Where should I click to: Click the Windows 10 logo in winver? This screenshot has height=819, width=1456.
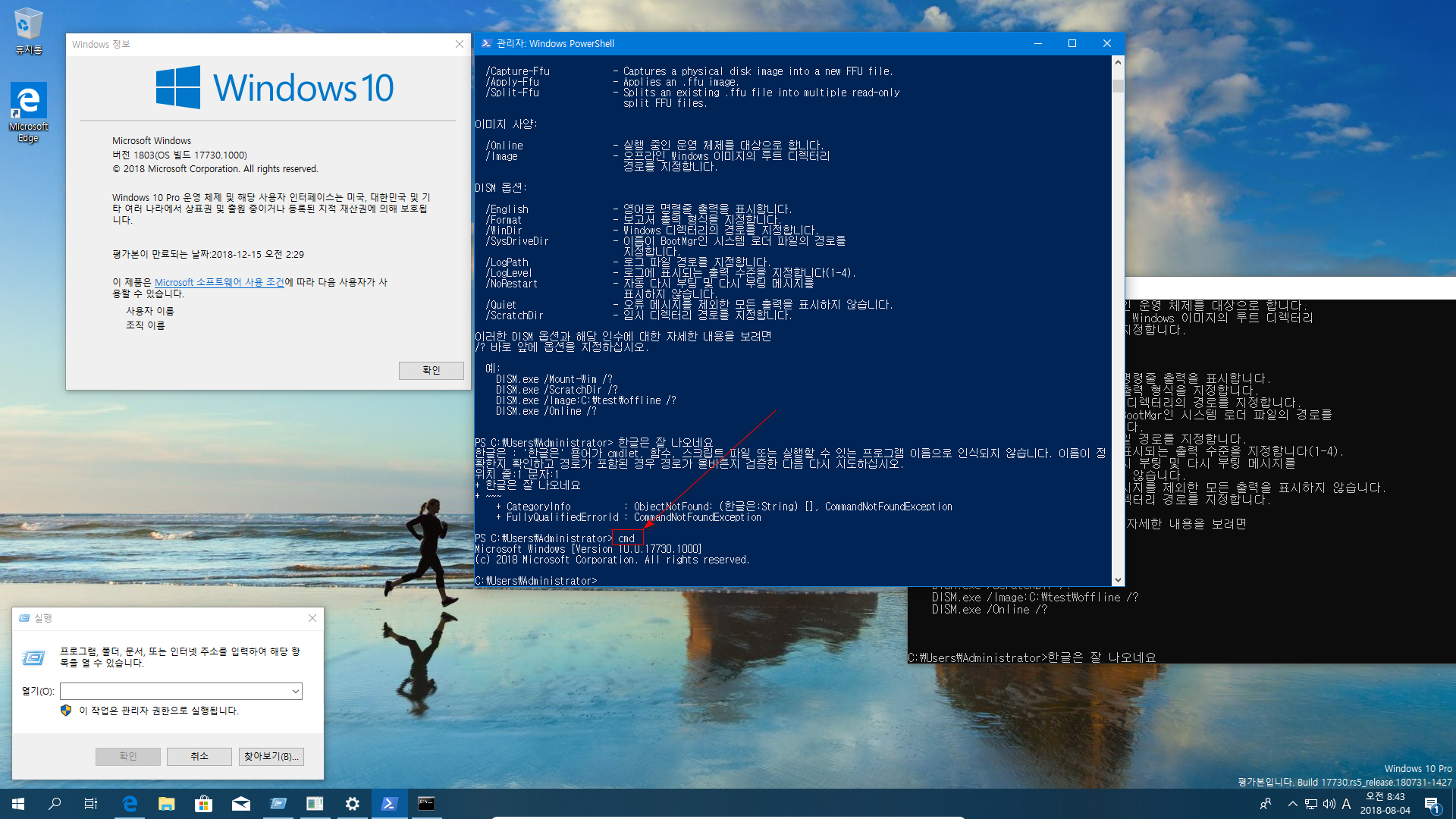pyautogui.click(x=275, y=87)
